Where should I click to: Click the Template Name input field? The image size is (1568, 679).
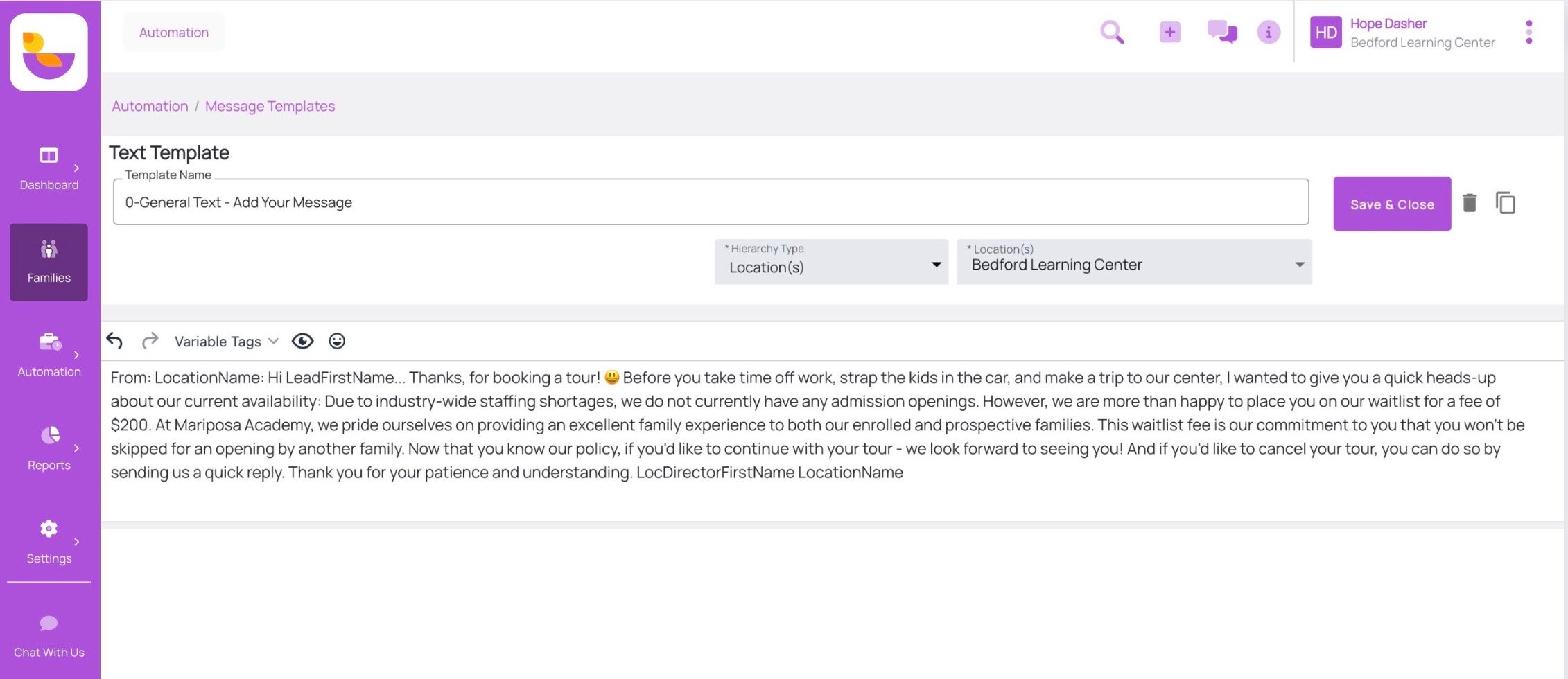pos(711,202)
